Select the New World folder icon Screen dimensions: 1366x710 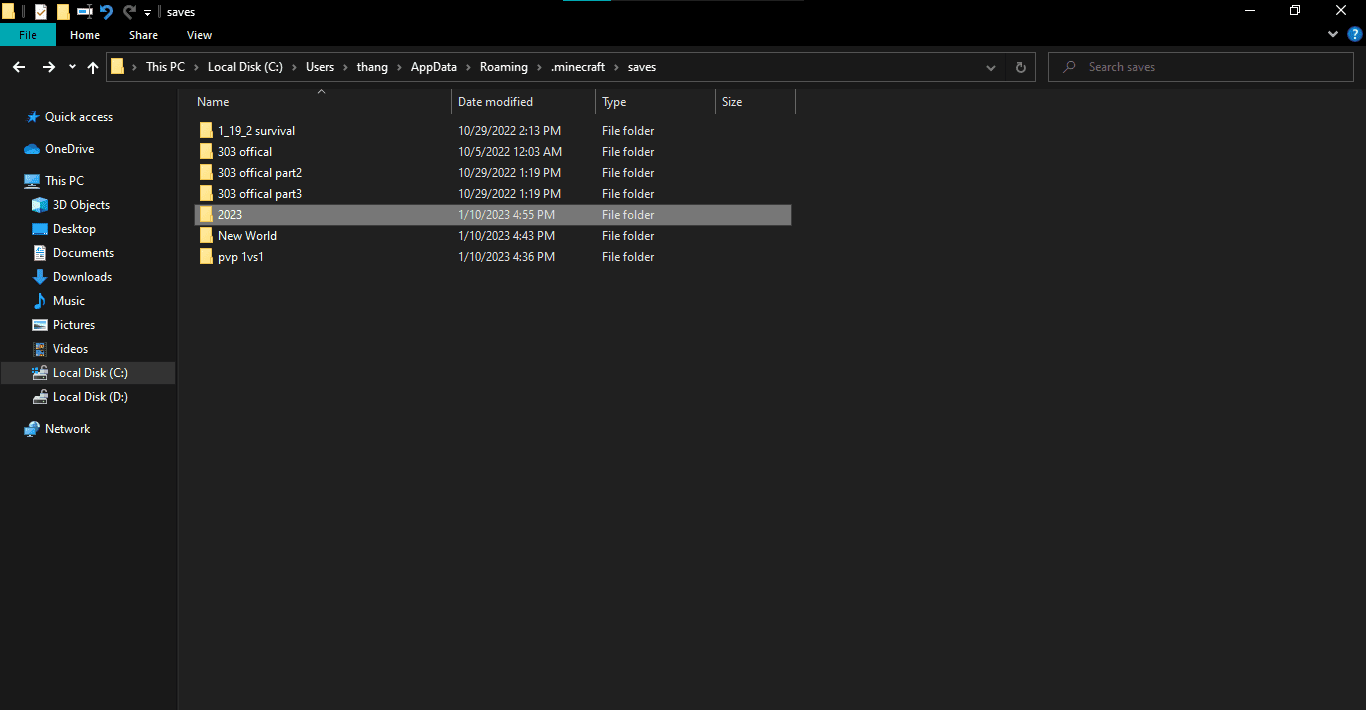click(206, 235)
